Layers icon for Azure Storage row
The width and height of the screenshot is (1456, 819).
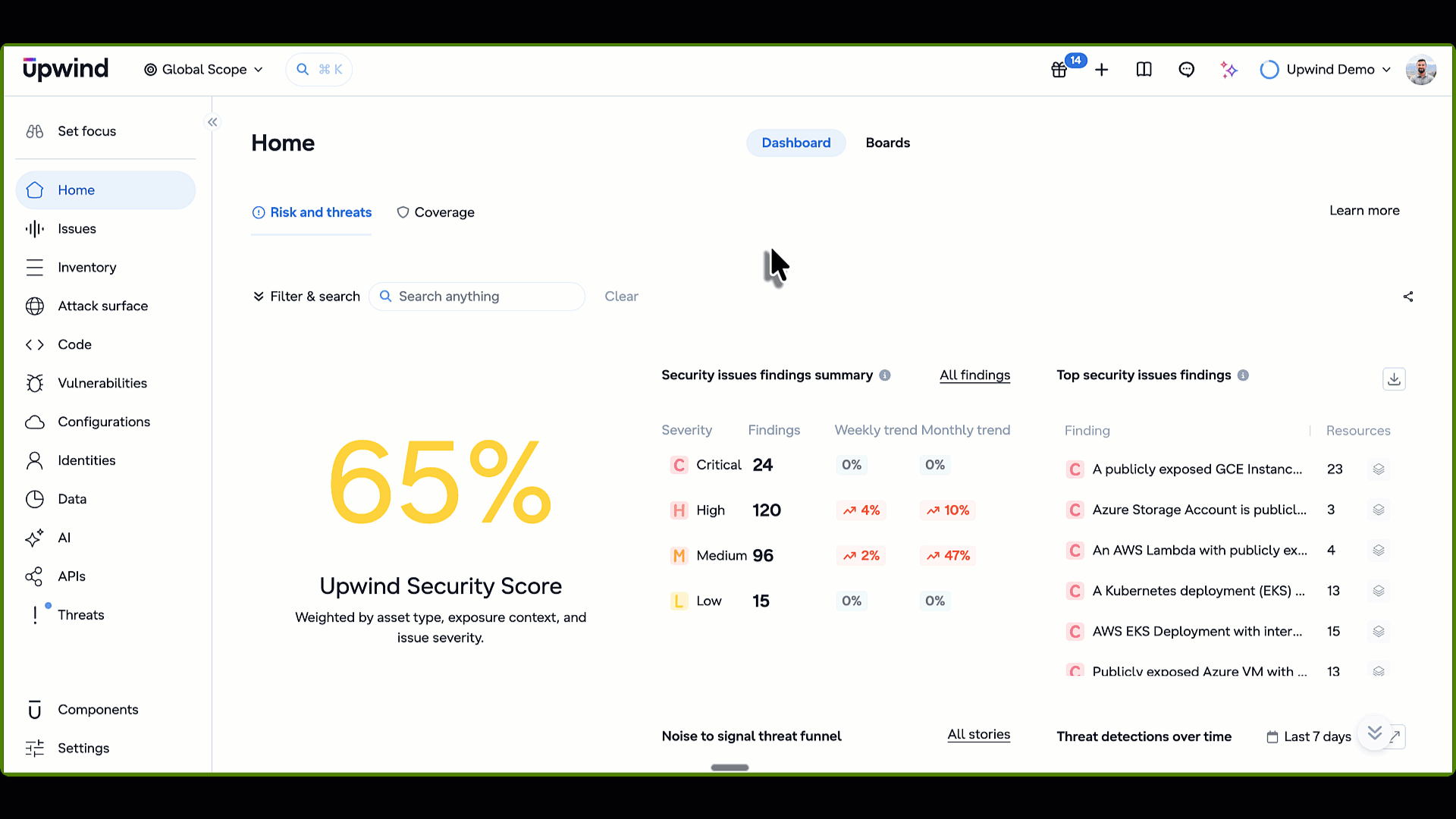(1379, 510)
